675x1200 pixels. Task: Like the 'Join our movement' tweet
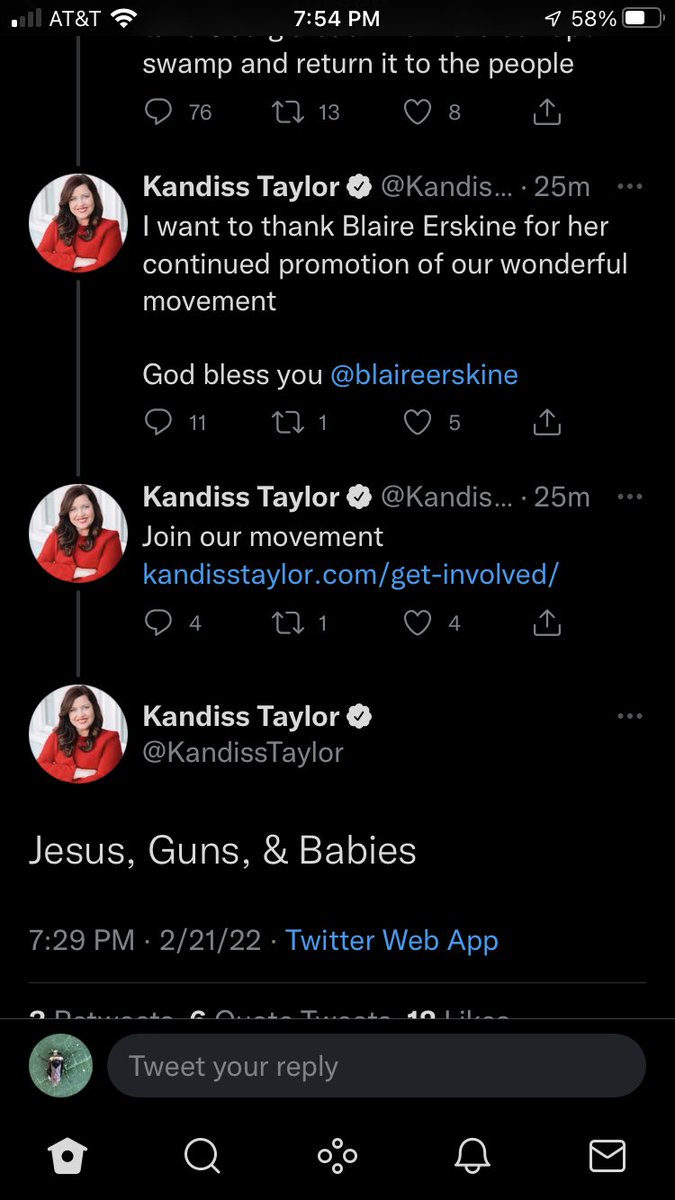coord(417,623)
